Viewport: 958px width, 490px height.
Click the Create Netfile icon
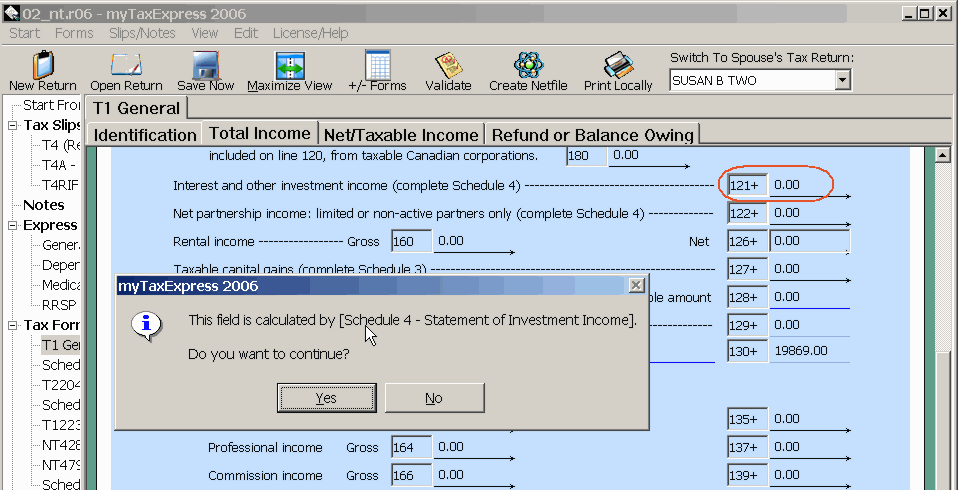pos(528,66)
